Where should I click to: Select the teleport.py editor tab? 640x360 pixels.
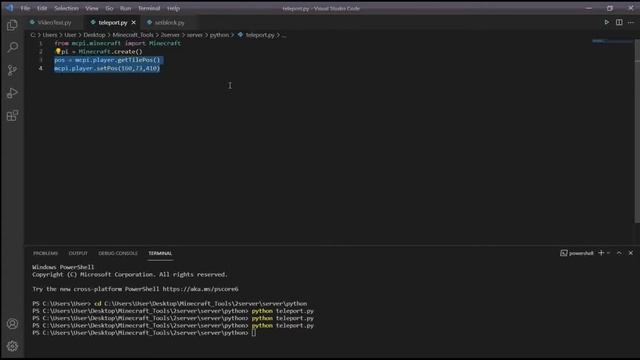(x=113, y=22)
